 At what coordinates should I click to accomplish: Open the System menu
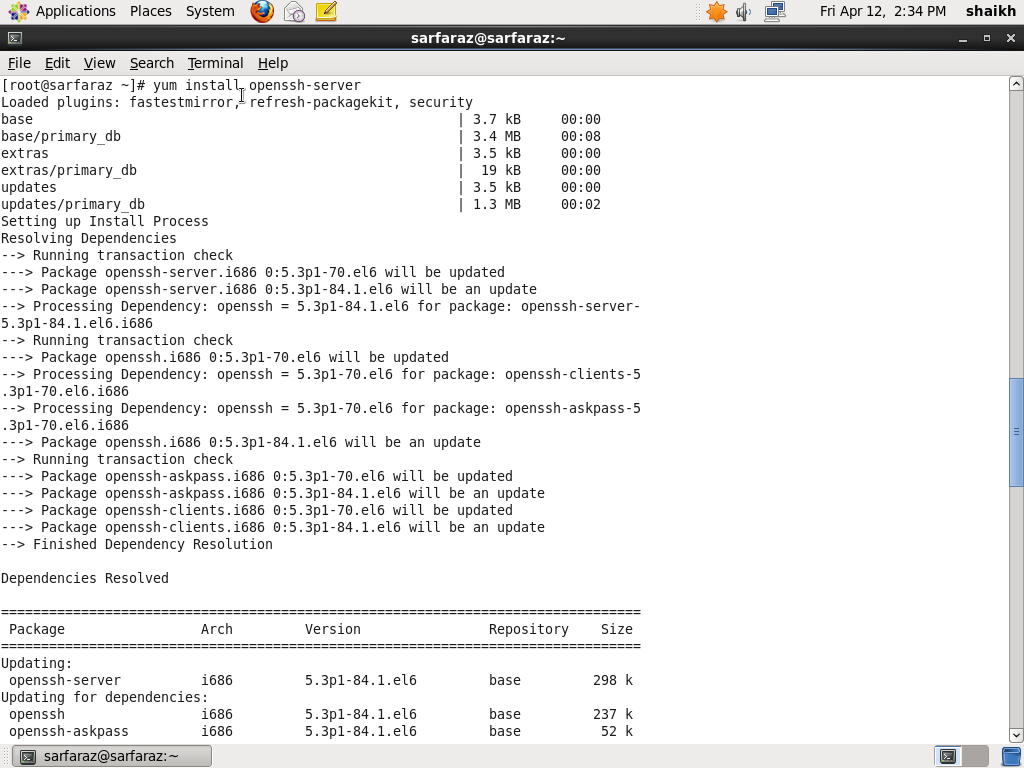(210, 11)
